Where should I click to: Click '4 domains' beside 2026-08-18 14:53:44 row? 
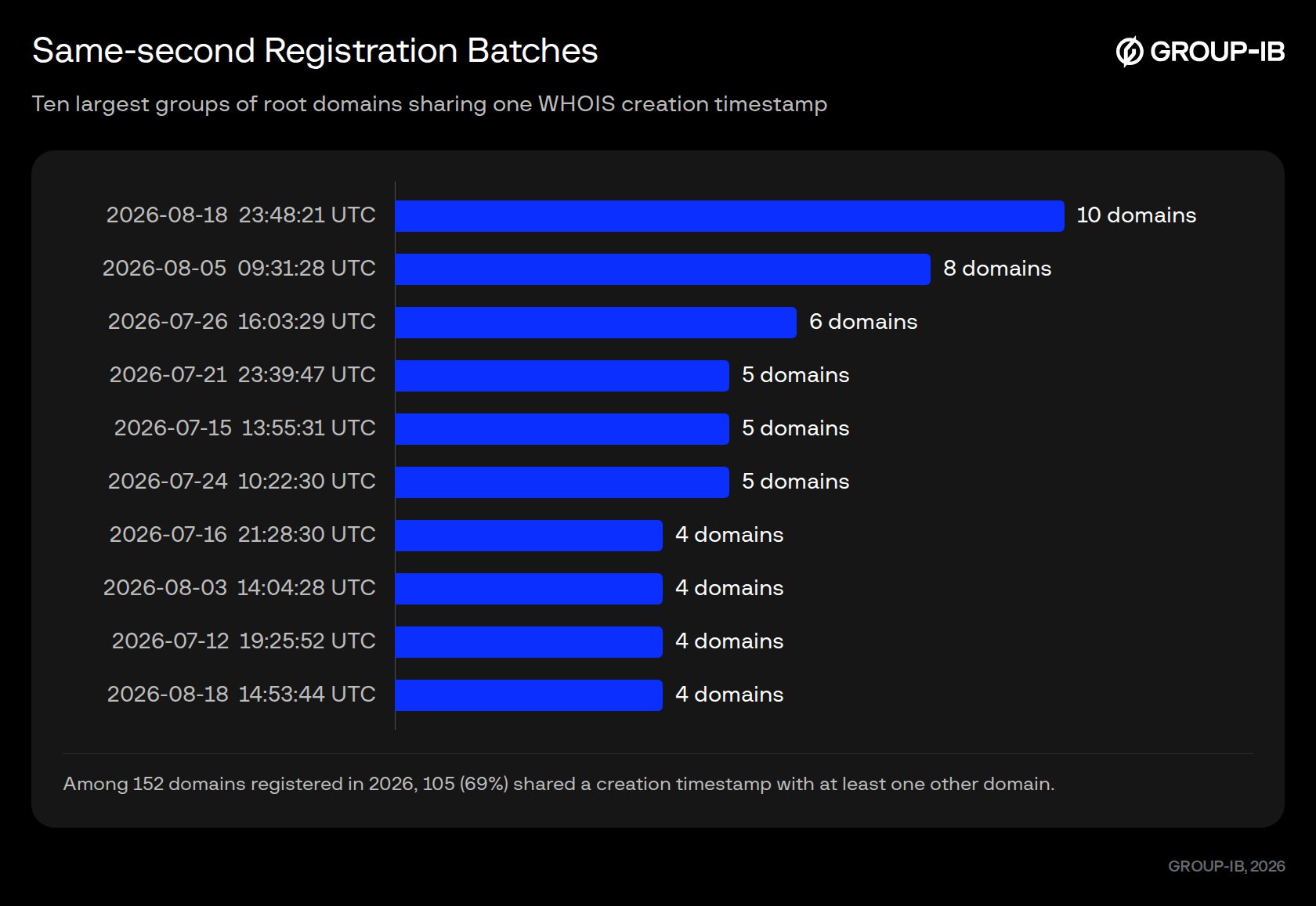pos(729,695)
